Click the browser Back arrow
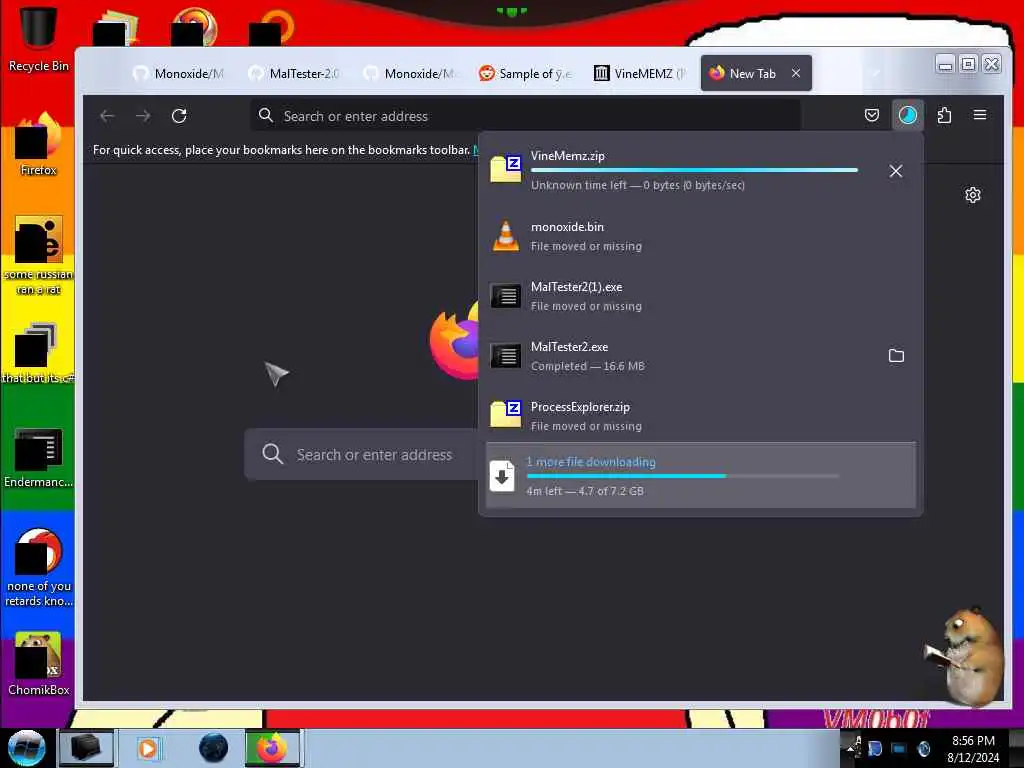 107,116
